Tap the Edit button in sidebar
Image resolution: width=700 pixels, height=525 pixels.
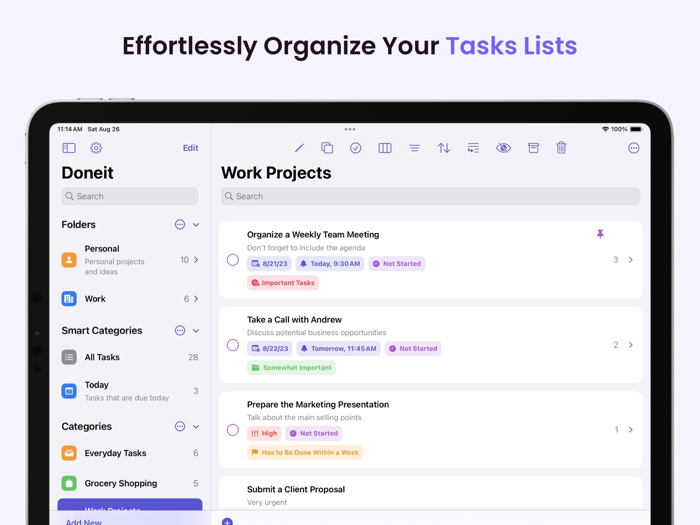click(190, 148)
